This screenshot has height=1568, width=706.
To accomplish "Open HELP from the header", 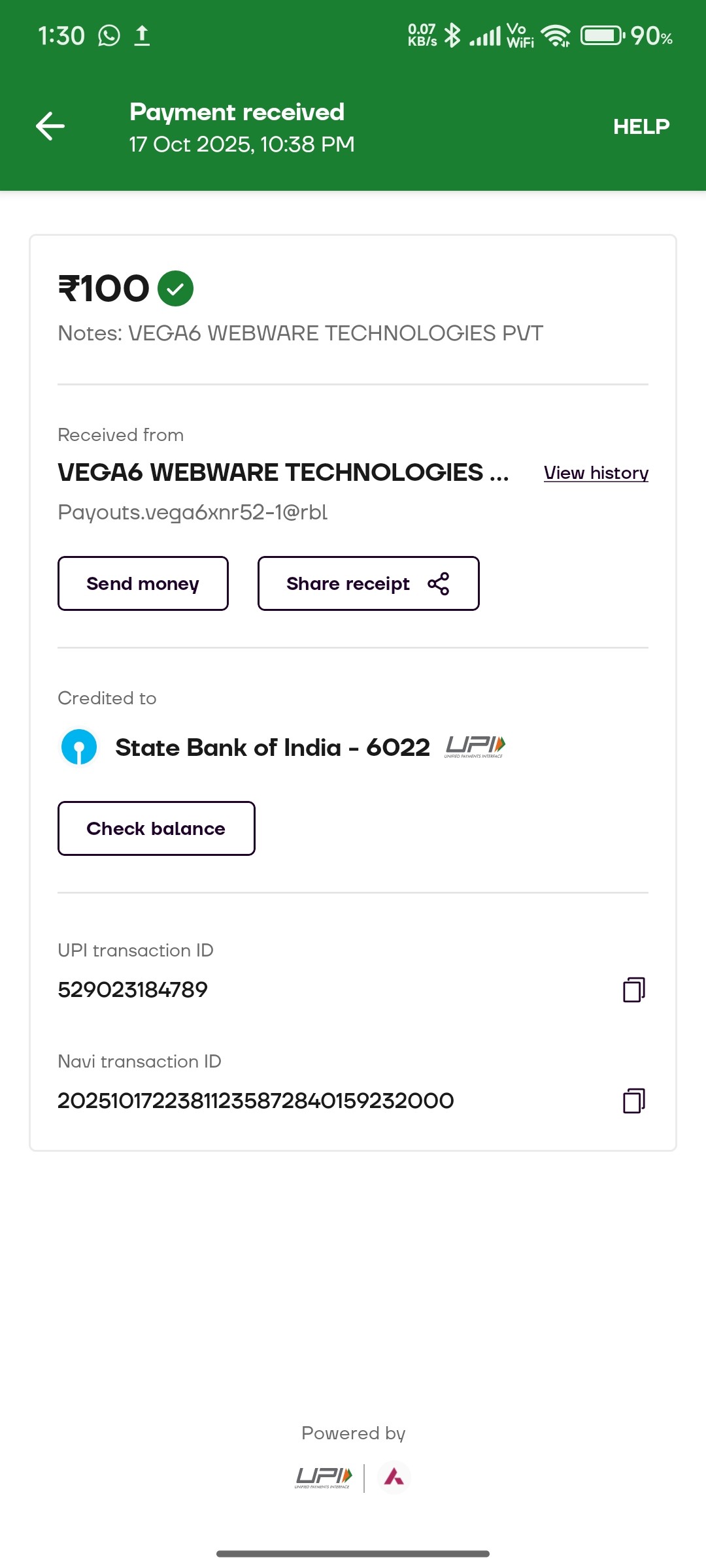I will pos(641,127).
